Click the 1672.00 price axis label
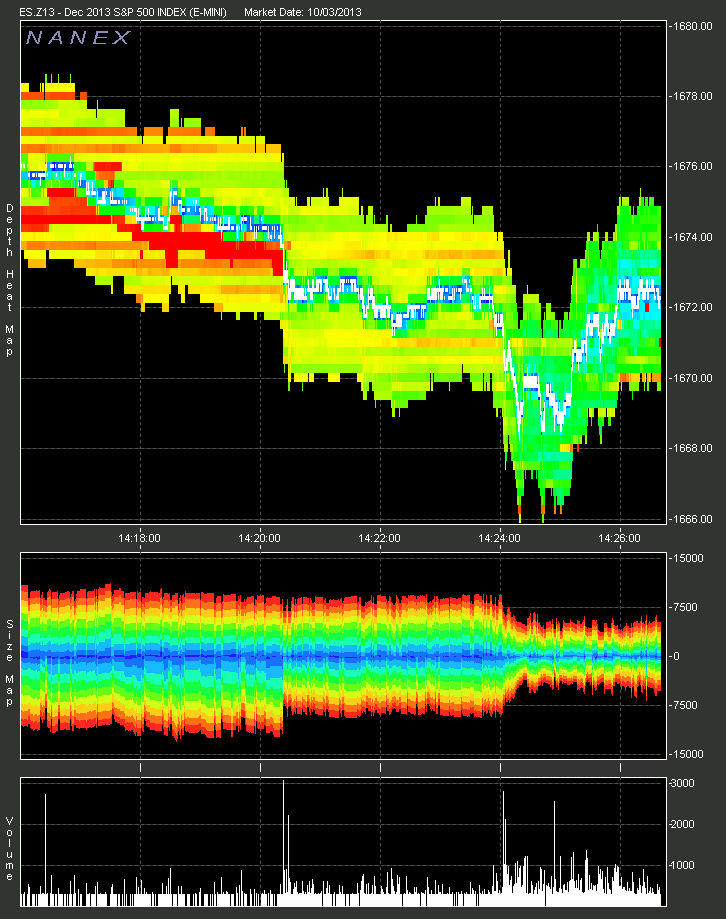The height and width of the screenshot is (919, 726). pos(693,307)
